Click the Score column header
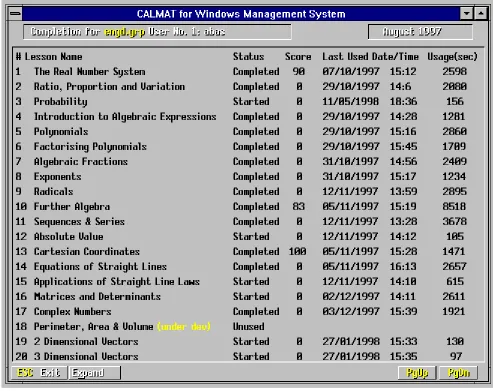The image size is (493, 391). [298, 57]
